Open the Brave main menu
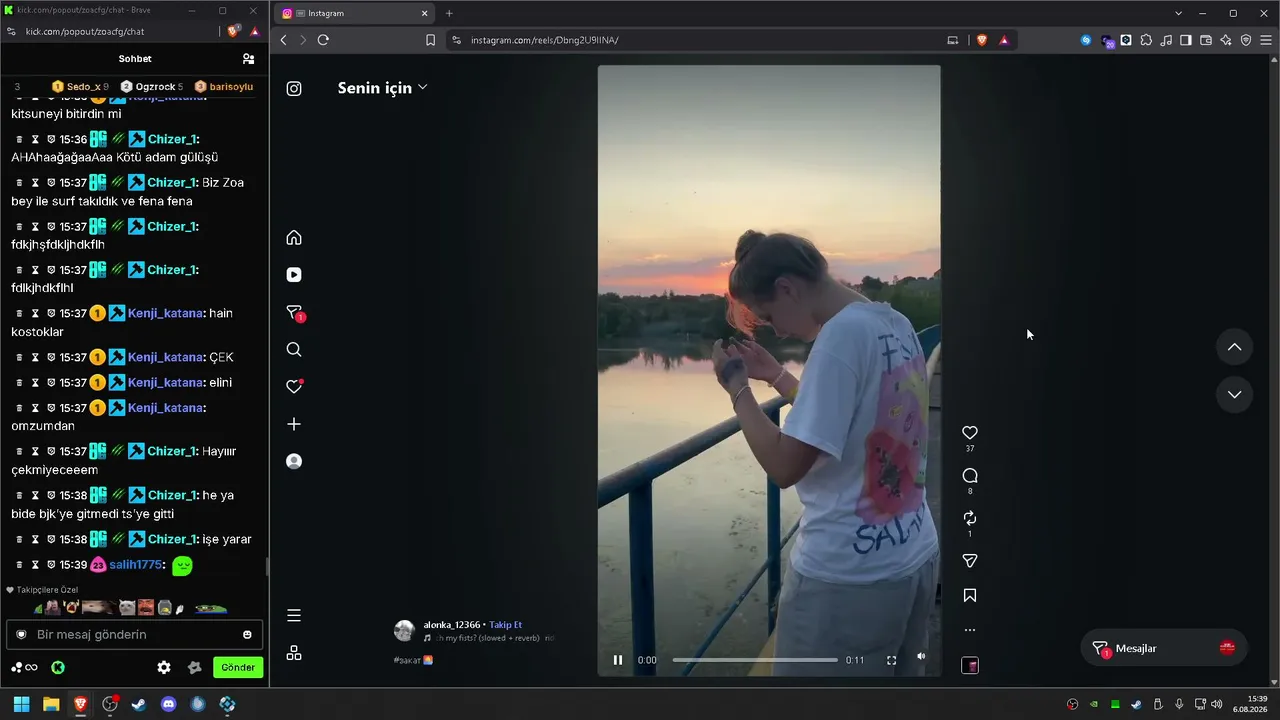Viewport: 1280px width, 720px height. (1266, 40)
